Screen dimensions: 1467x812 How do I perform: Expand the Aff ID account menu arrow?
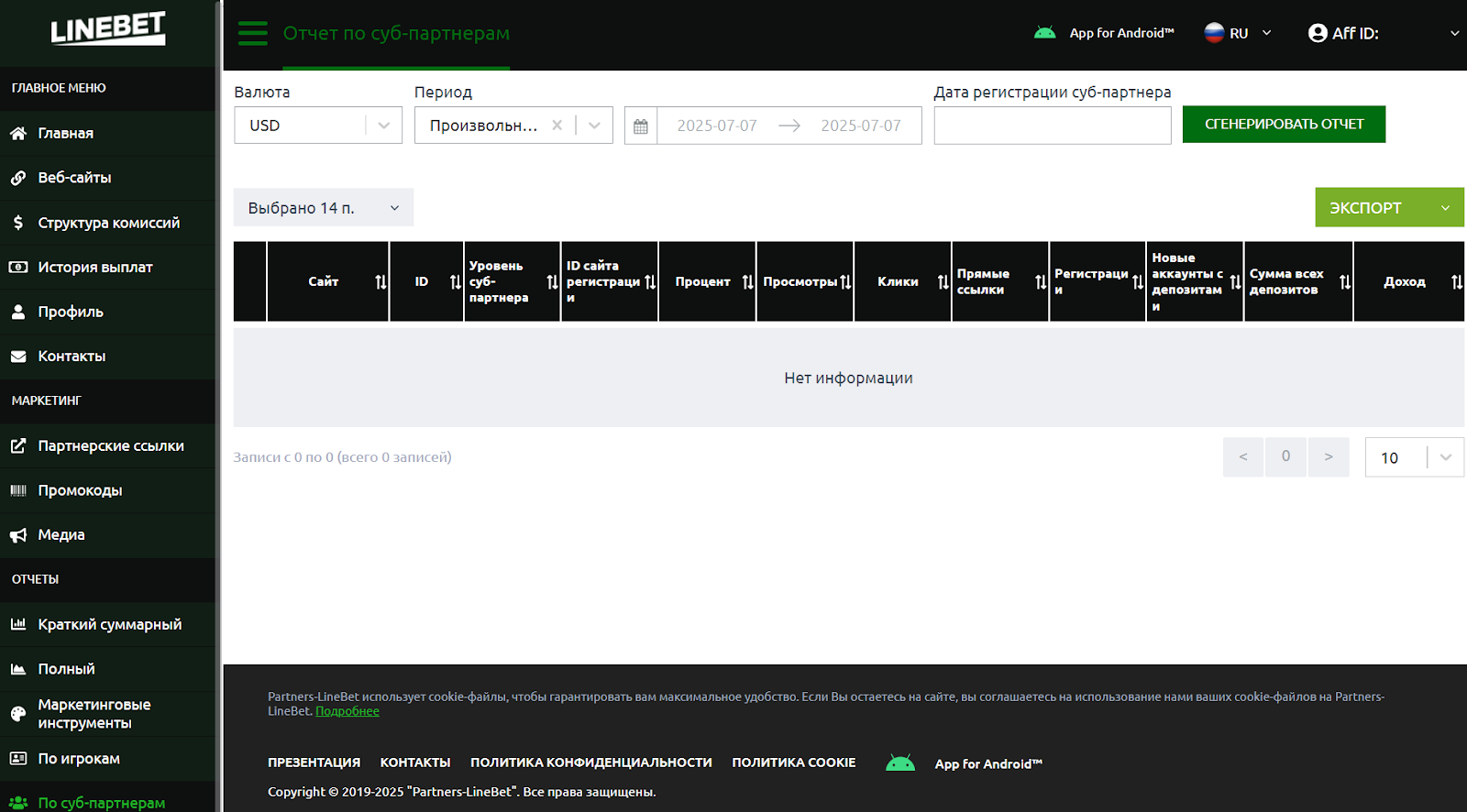point(1454,33)
